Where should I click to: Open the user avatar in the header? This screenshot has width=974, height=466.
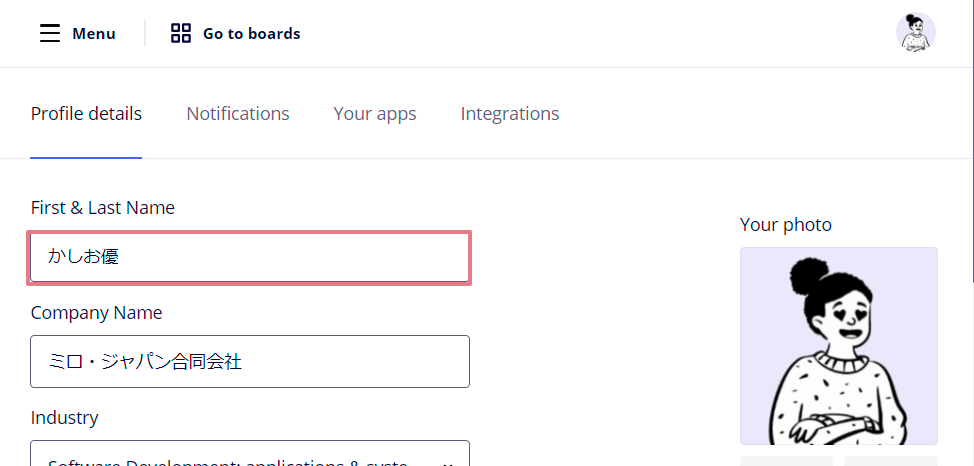pos(916,32)
